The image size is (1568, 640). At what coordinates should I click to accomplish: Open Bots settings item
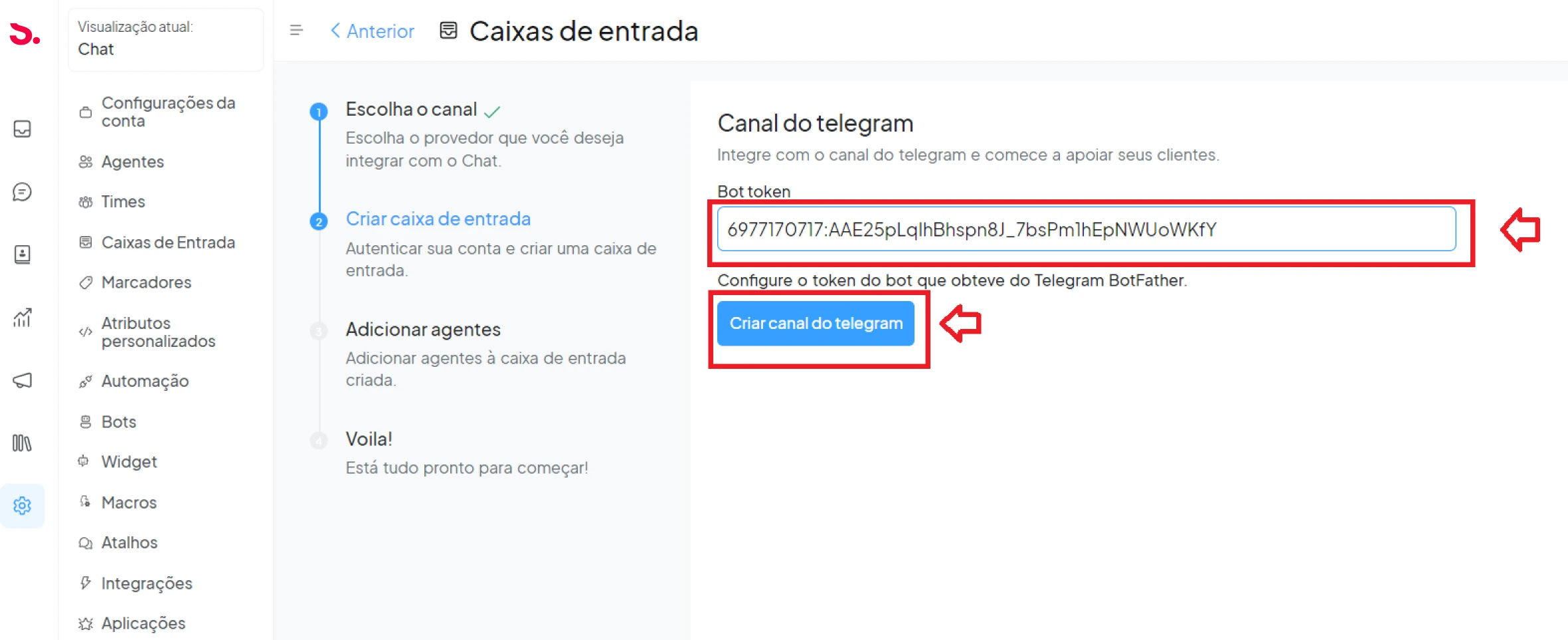pyautogui.click(x=118, y=422)
